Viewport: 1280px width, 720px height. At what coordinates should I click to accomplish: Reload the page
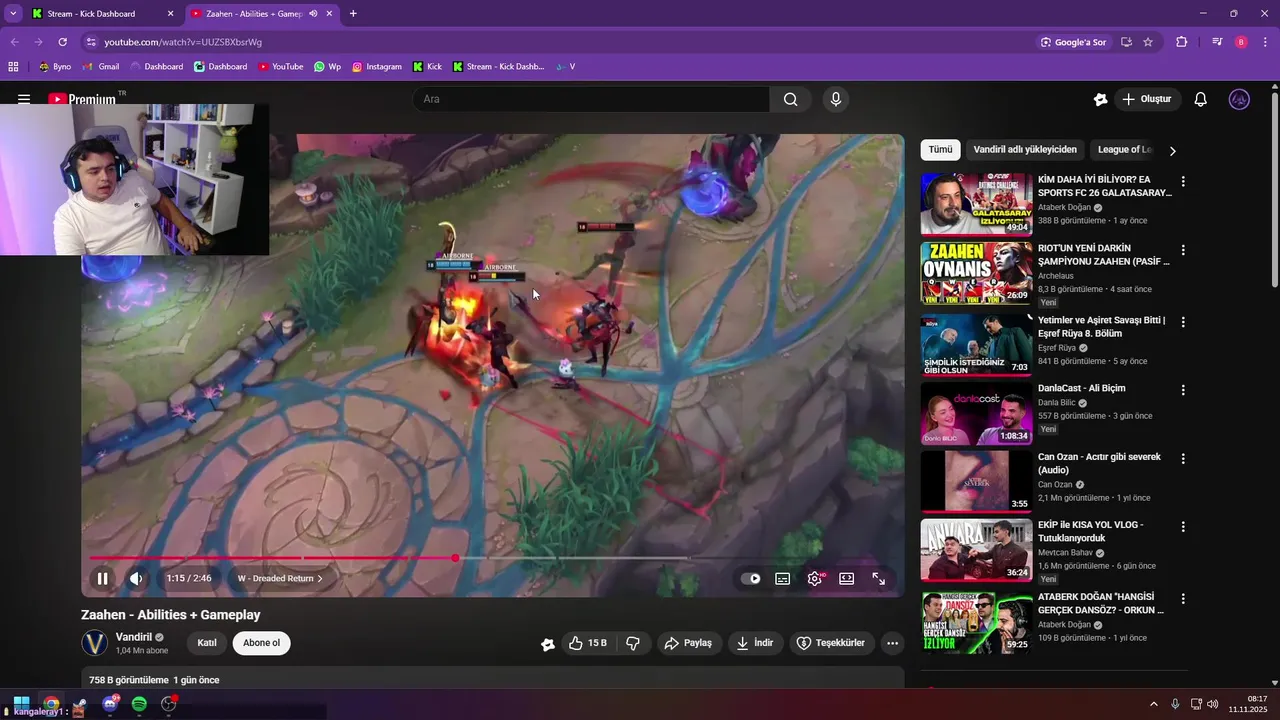click(62, 42)
